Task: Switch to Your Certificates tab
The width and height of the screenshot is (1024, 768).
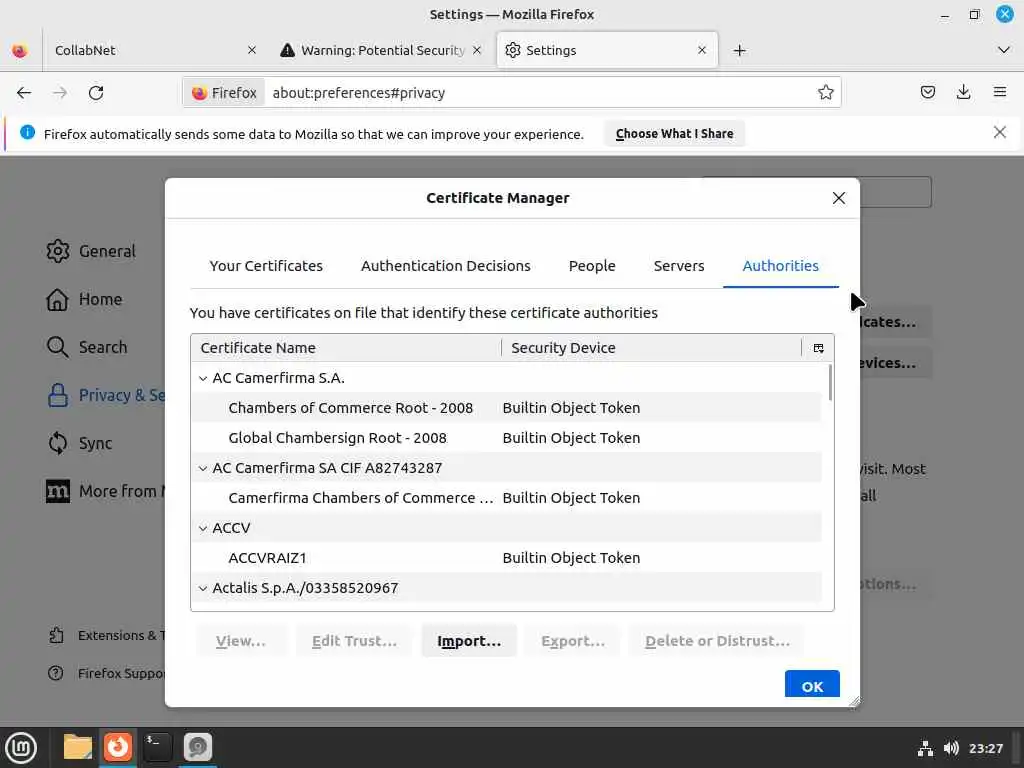Action: [266, 266]
